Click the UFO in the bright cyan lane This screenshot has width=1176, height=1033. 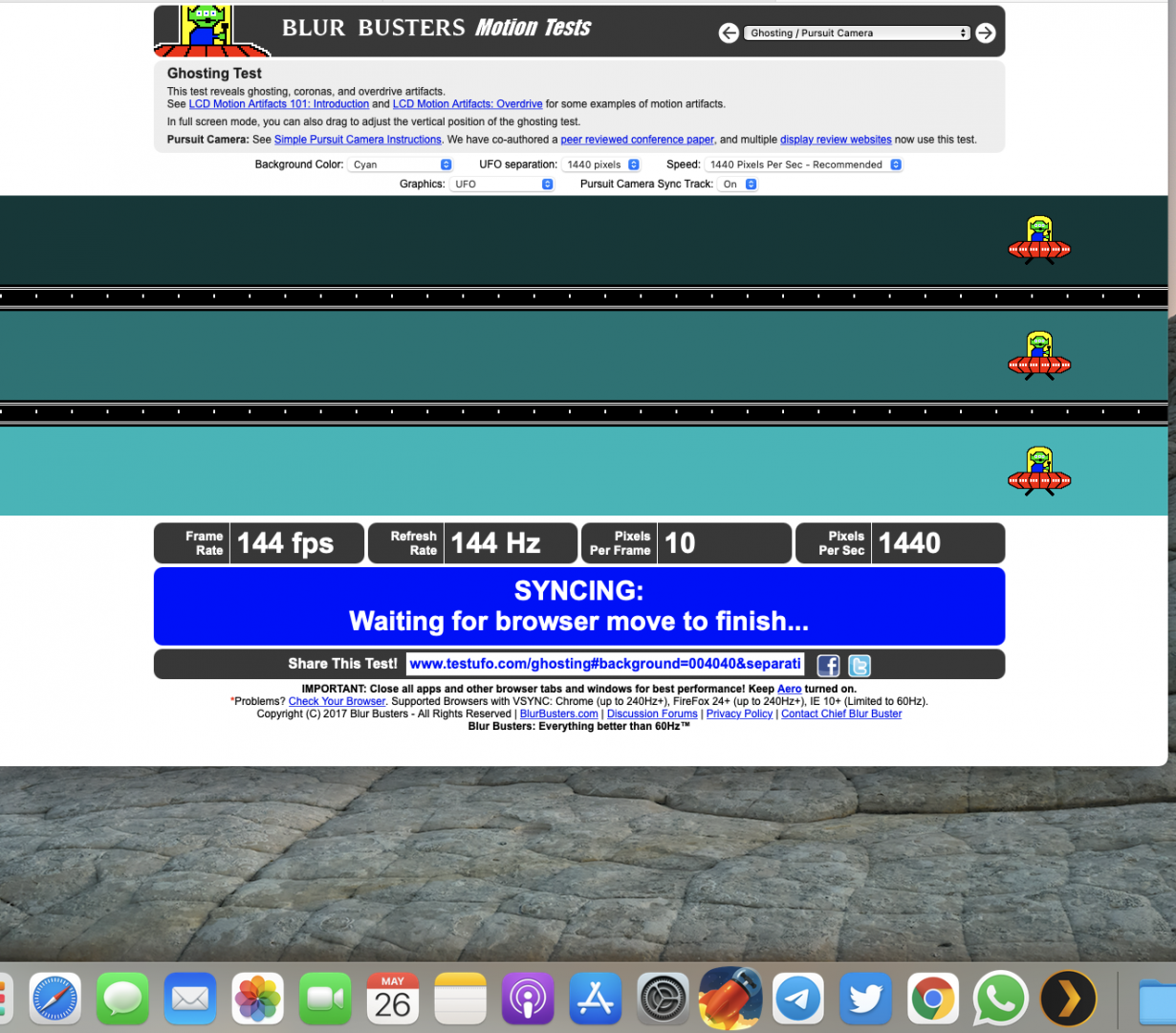pos(1039,471)
